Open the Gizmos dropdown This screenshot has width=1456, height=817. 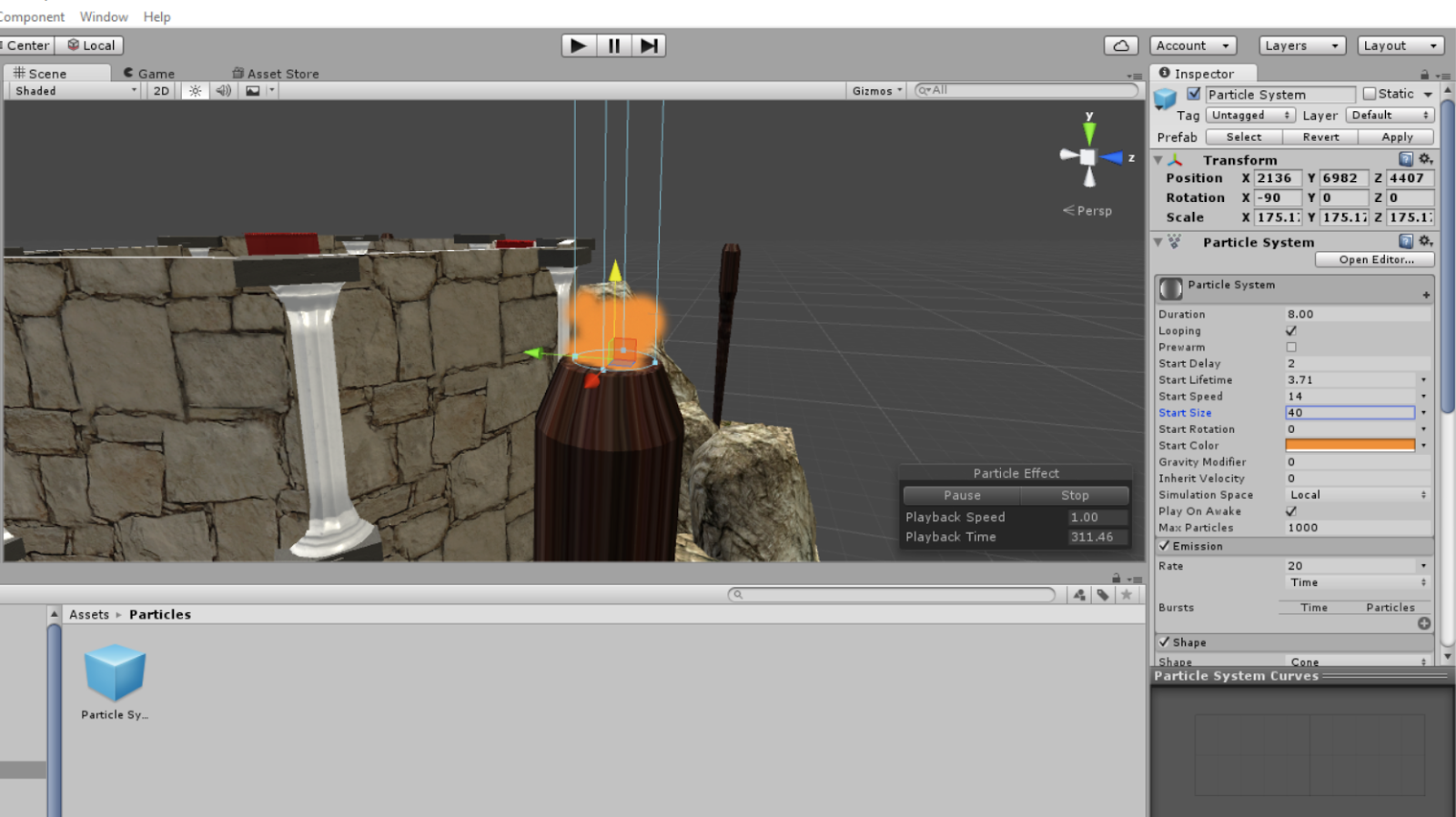(876, 91)
